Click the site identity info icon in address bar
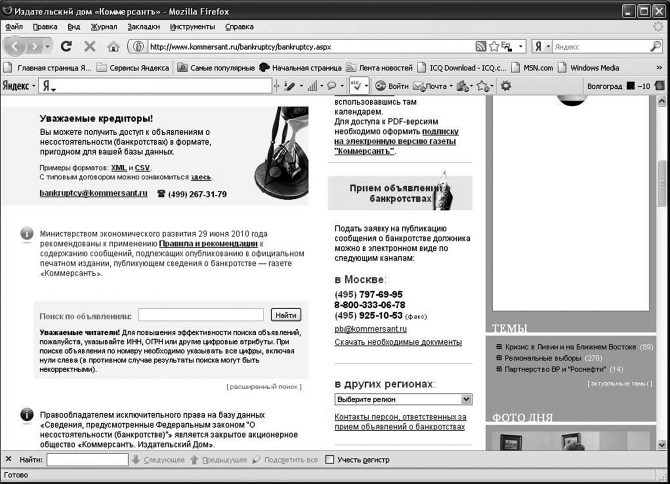 click(138, 47)
